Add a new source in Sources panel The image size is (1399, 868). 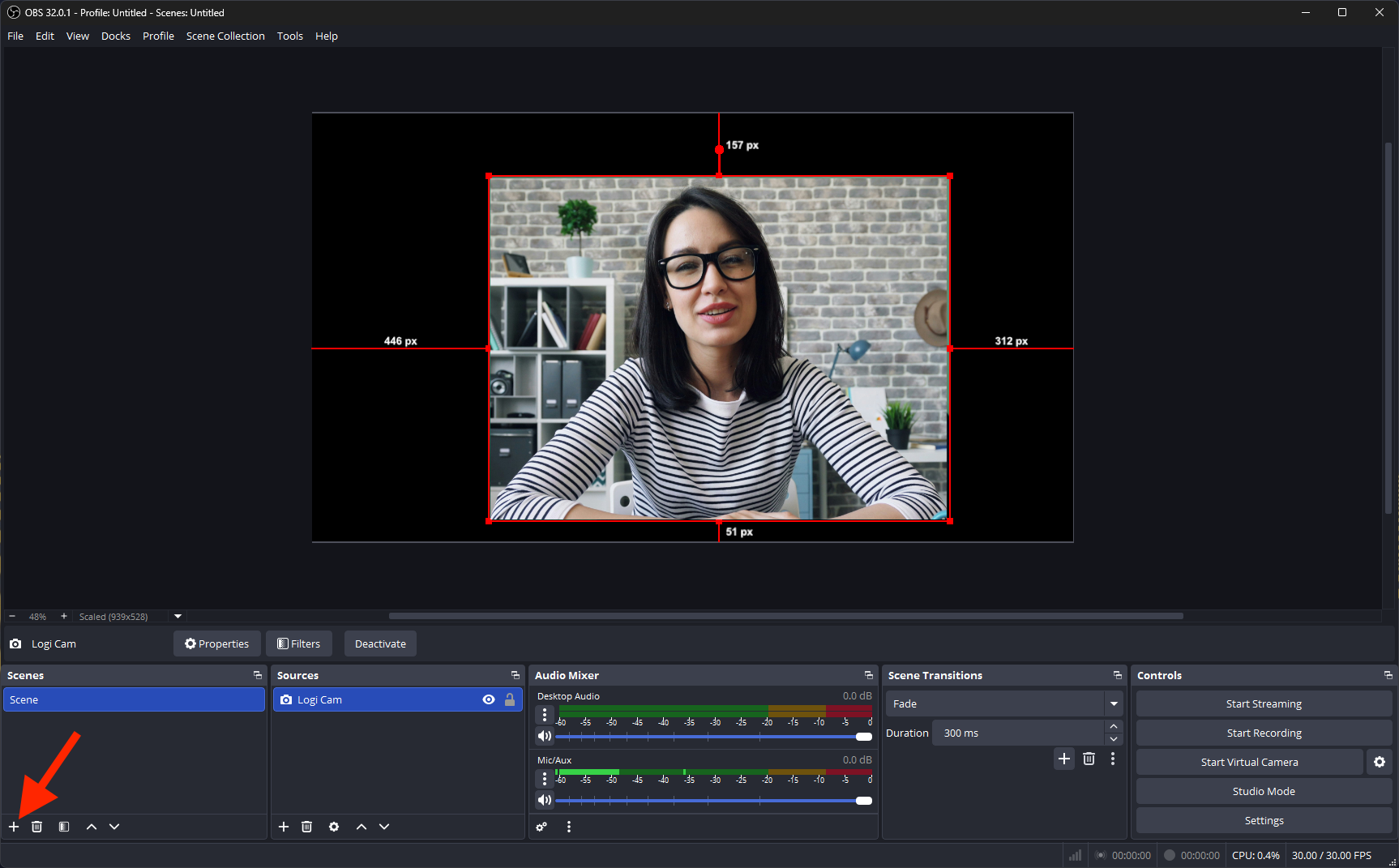coord(284,827)
